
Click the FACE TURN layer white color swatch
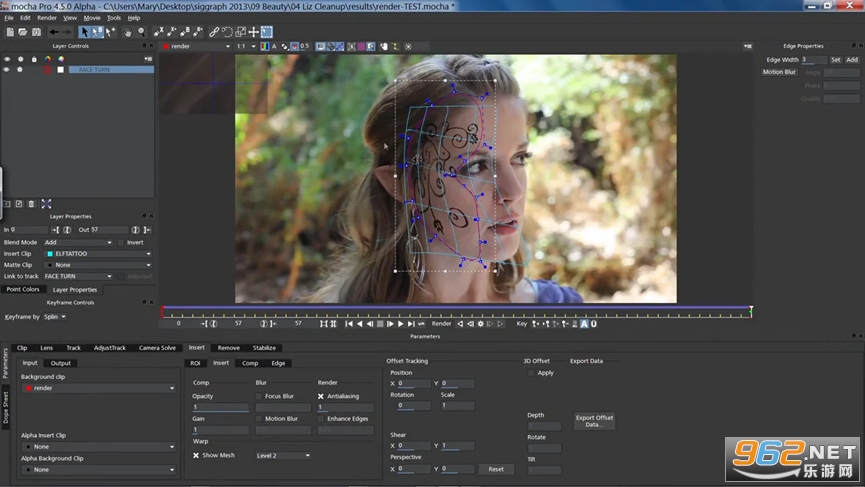pos(61,69)
